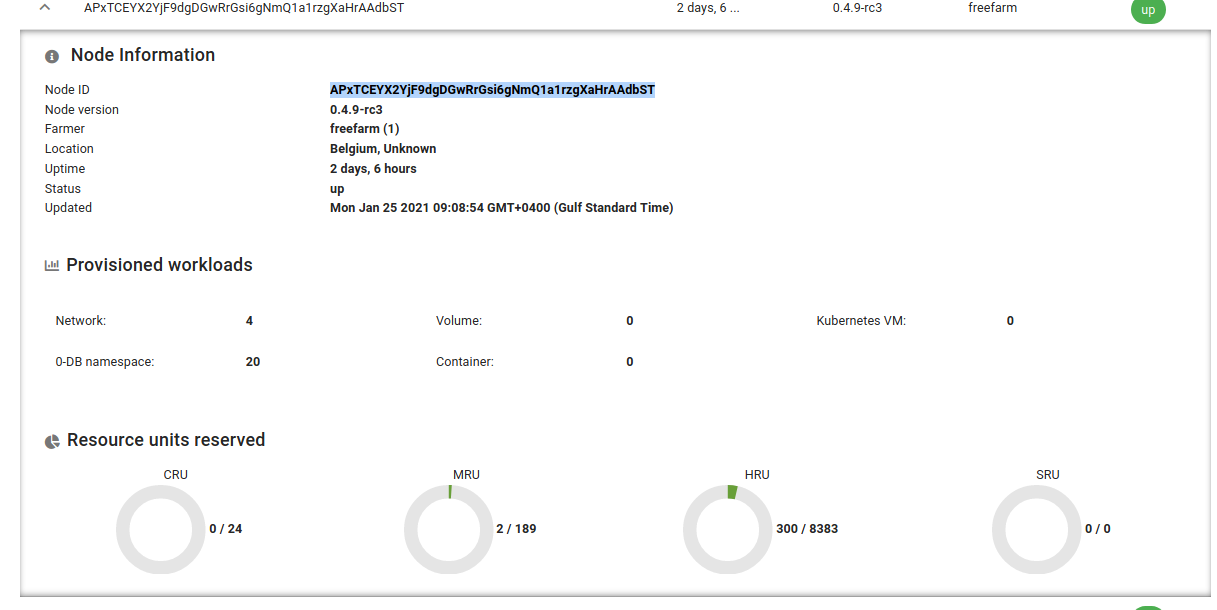Click the Node Information info icon
The height and width of the screenshot is (610, 1217).
pos(52,57)
